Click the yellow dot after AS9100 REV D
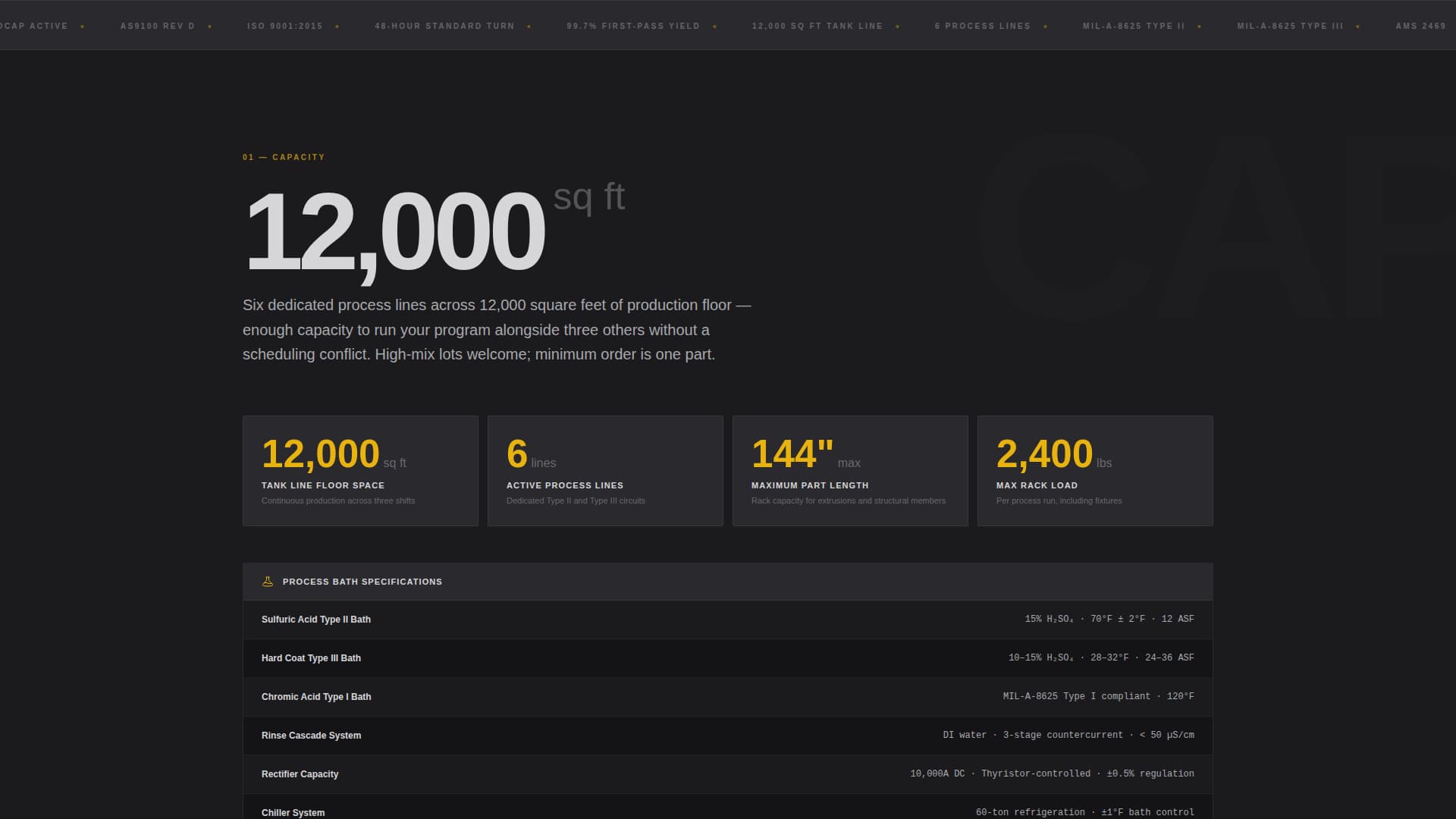The height and width of the screenshot is (819, 1456). [212, 26]
